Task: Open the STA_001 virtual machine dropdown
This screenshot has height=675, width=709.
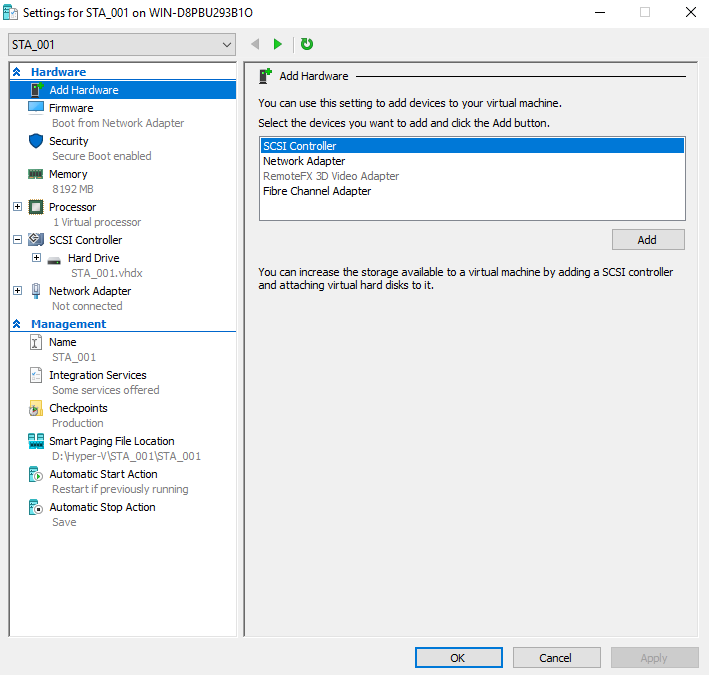Action: point(227,44)
